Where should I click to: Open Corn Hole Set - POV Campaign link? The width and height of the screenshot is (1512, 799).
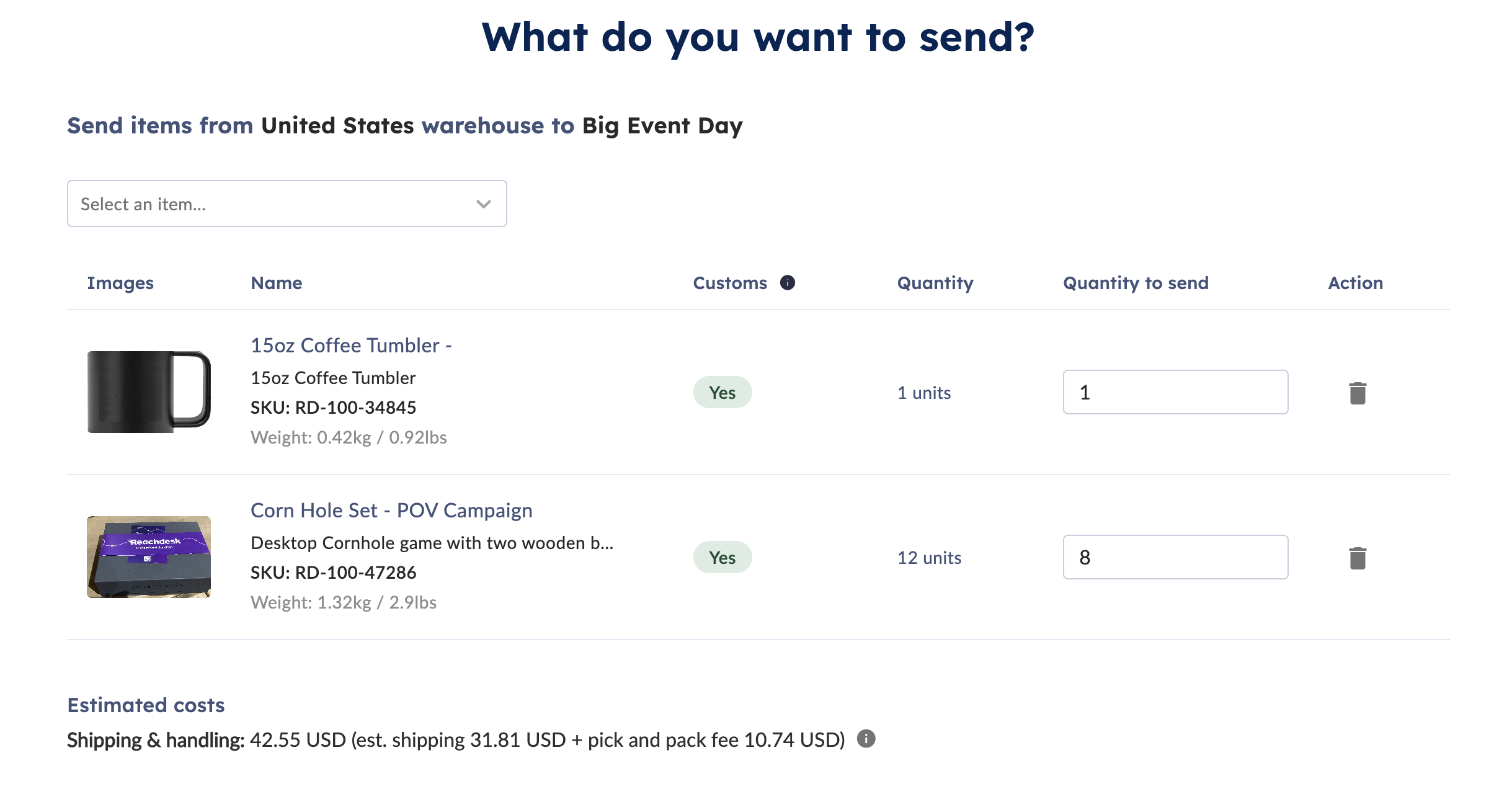point(391,510)
